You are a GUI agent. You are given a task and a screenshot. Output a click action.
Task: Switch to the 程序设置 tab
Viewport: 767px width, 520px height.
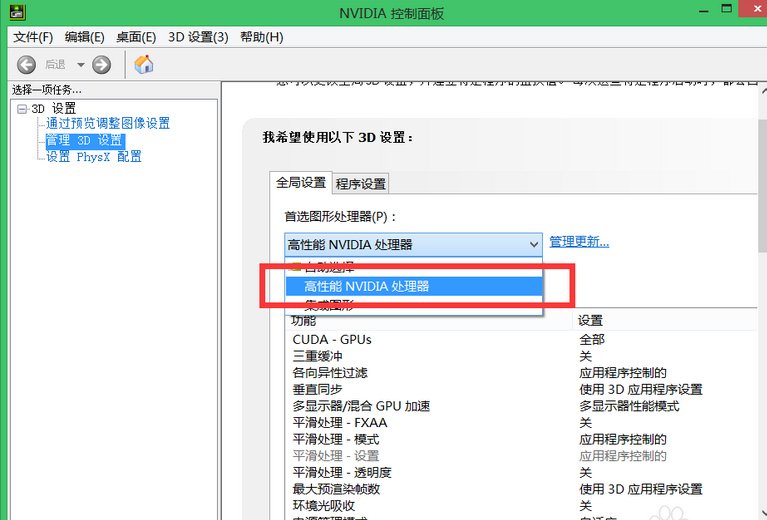pos(361,184)
